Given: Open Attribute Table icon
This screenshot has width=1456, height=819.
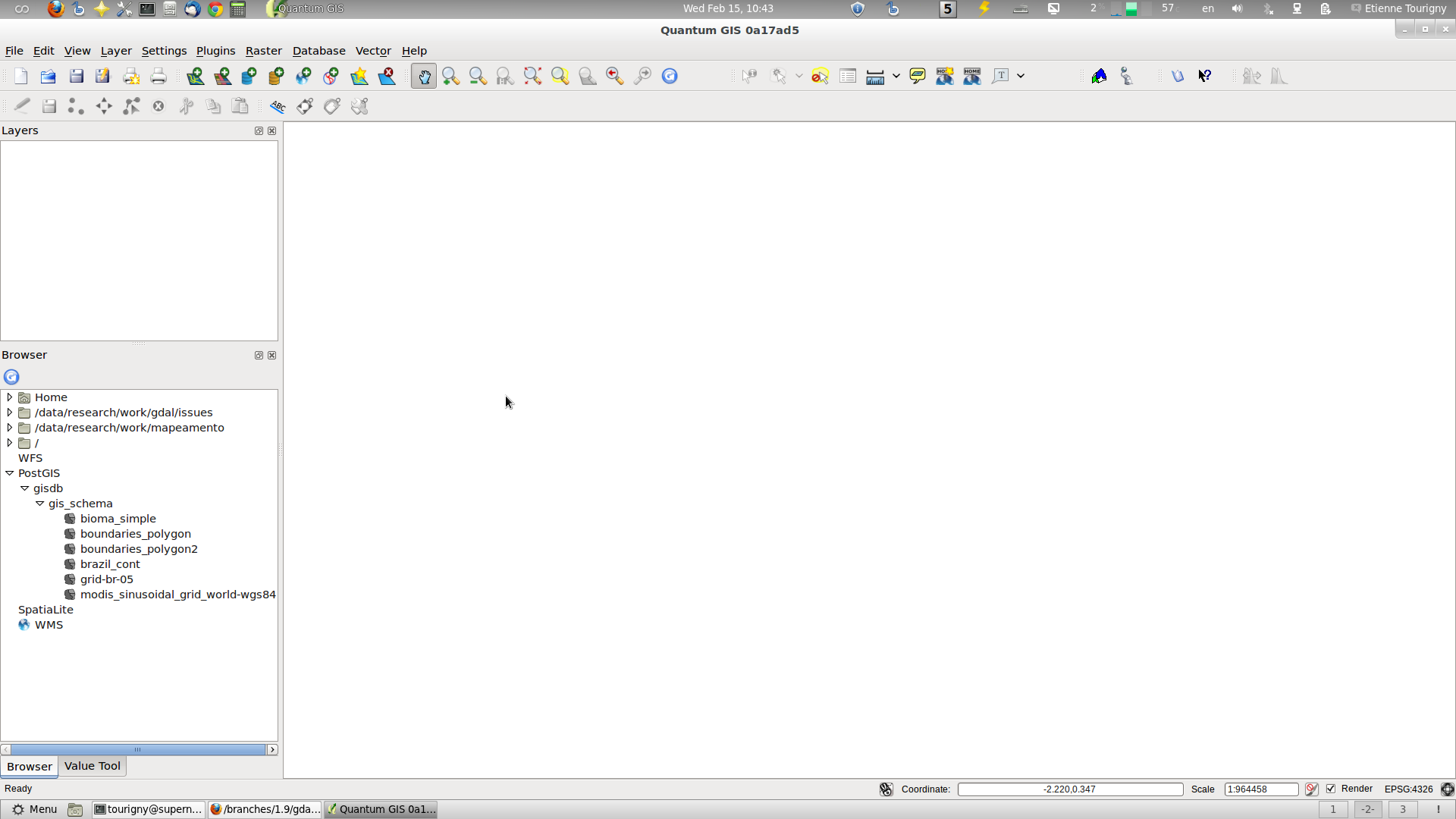Looking at the screenshot, I should click(x=848, y=76).
